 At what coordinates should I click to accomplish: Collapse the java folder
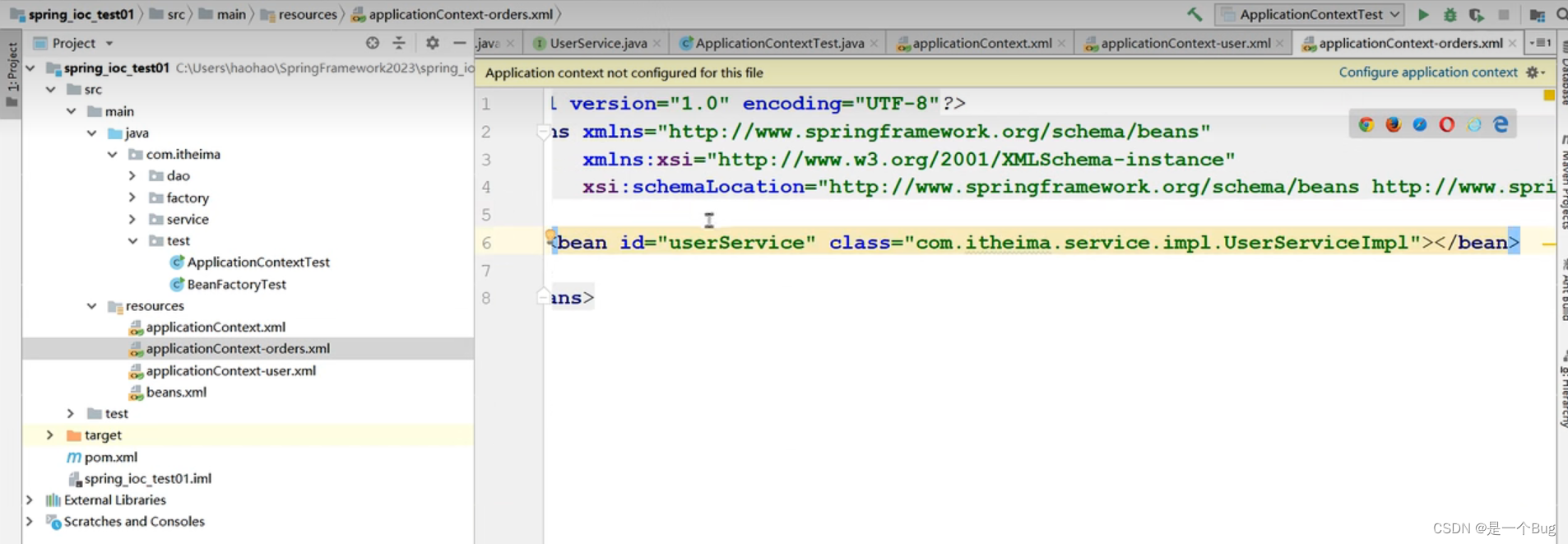(x=92, y=133)
